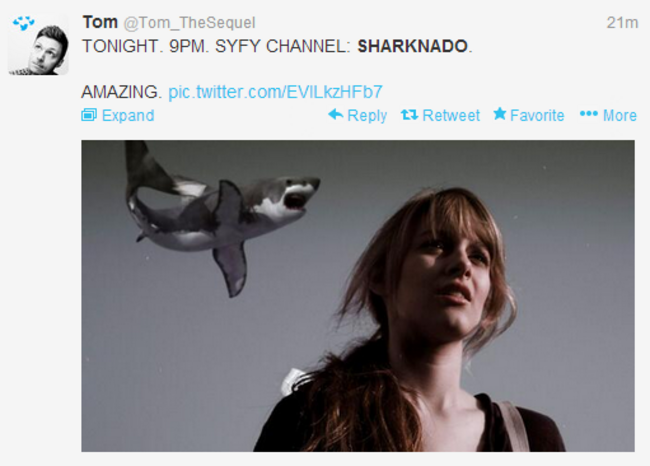This screenshot has width=650, height=466.
Task: Click the Favorite star icon
Action: [x=500, y=114]
